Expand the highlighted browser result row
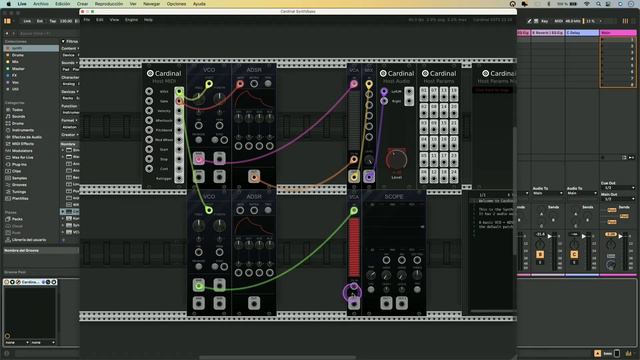 (x=63, y=211)
